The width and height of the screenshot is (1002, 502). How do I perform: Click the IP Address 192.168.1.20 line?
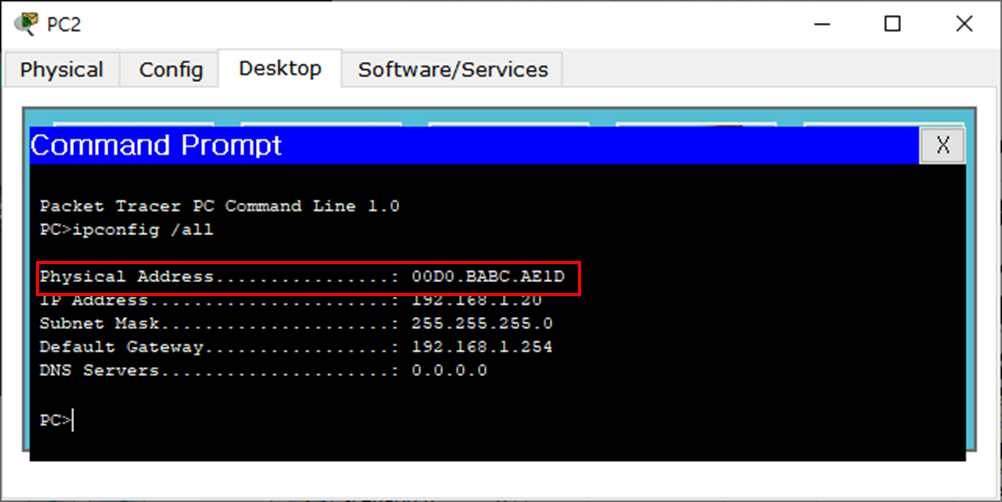(x=291, y=300)
